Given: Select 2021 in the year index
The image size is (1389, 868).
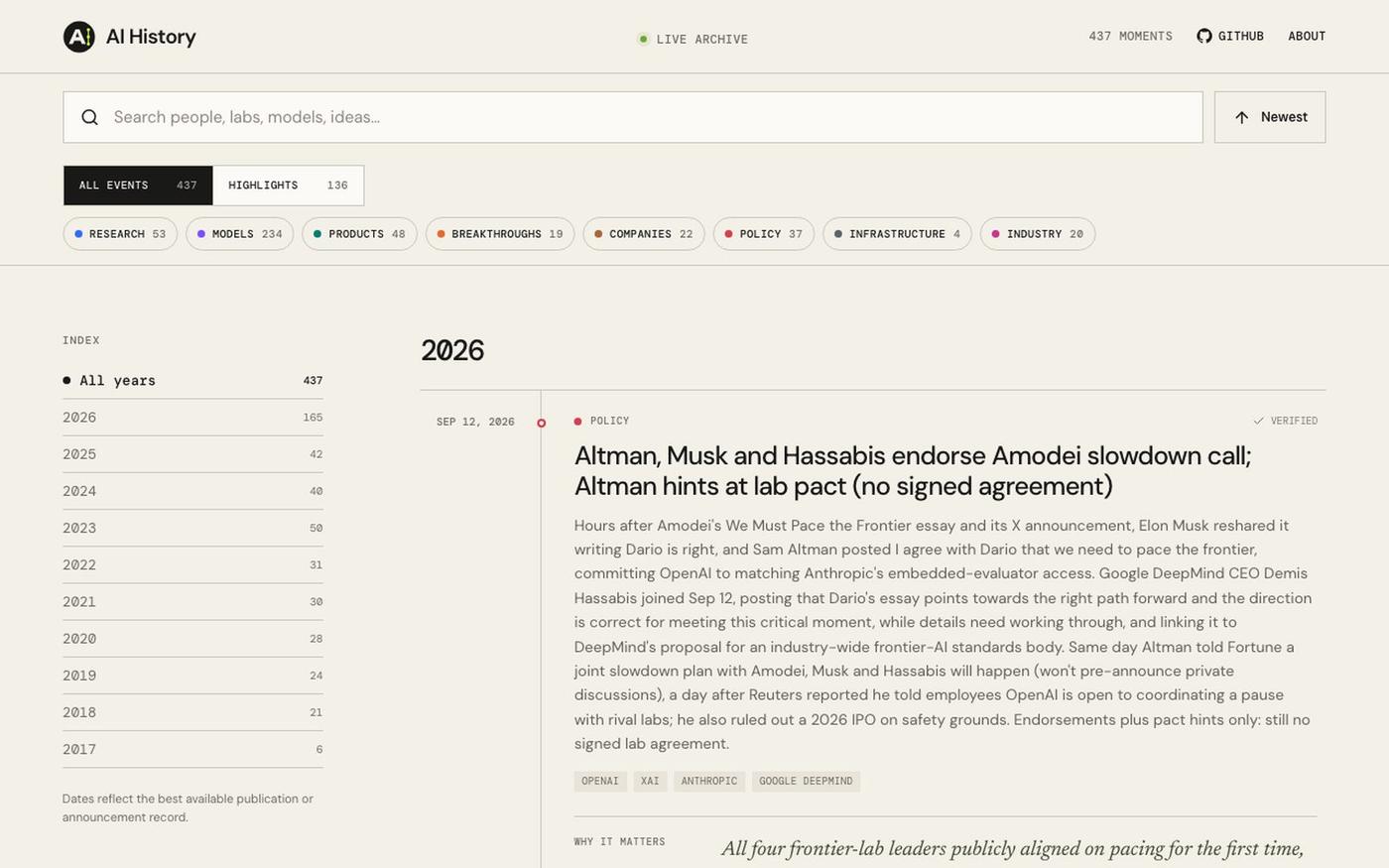Looking at the screenshot, I should [192, 601].
